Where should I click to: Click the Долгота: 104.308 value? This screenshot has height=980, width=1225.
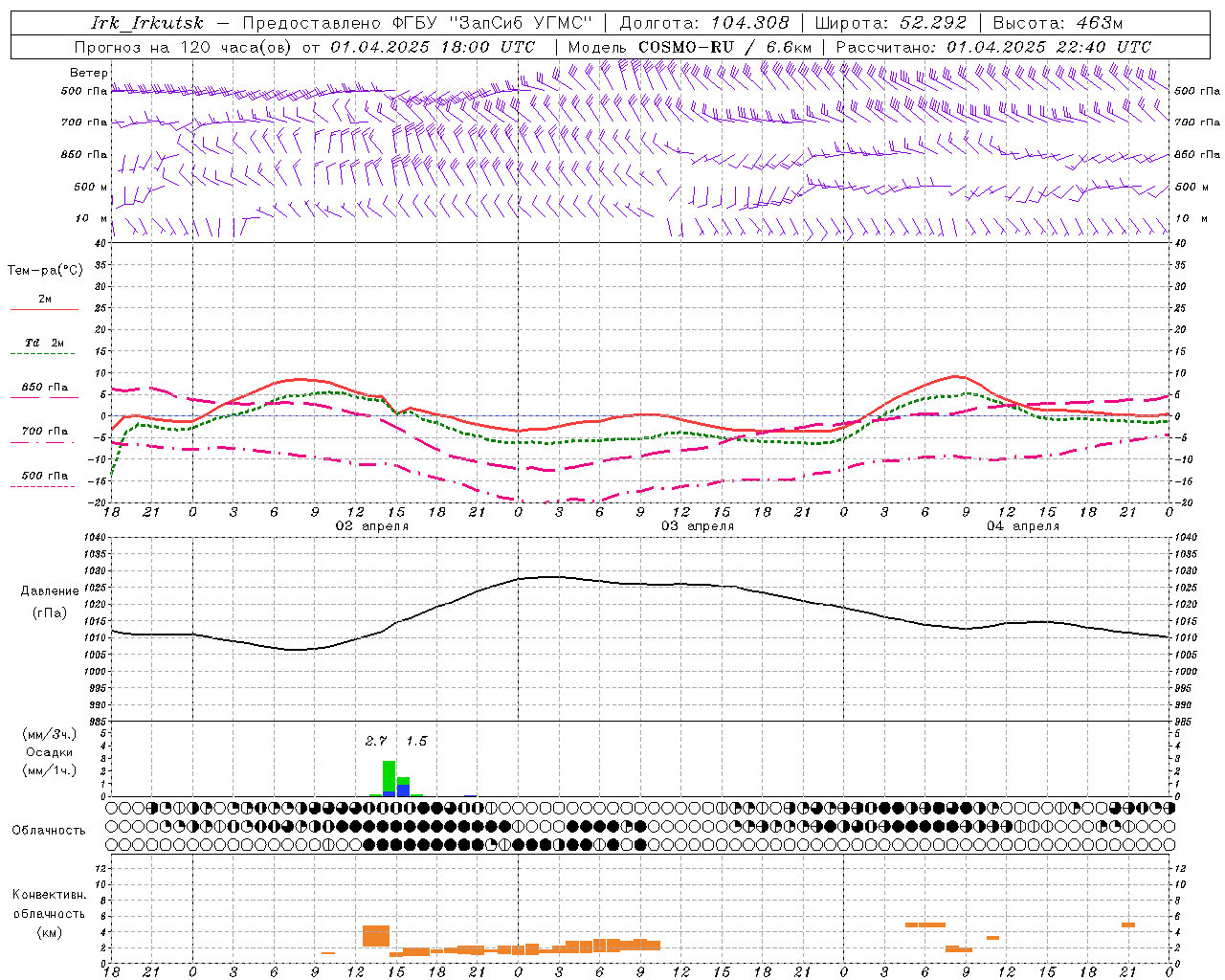point(704,23)
